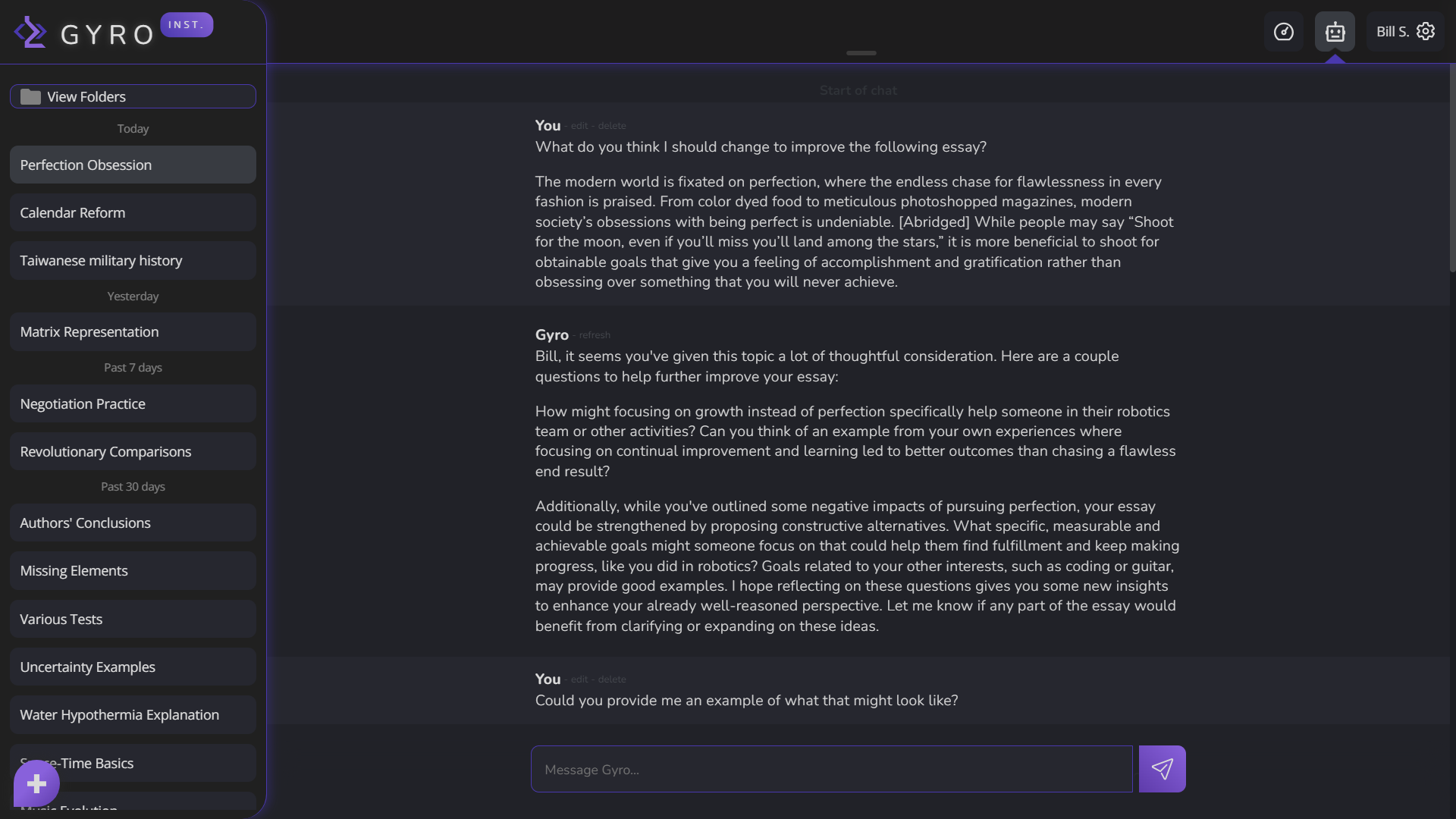Delete the last You message
Screen dimensions: 1456x819
(612, 679)
